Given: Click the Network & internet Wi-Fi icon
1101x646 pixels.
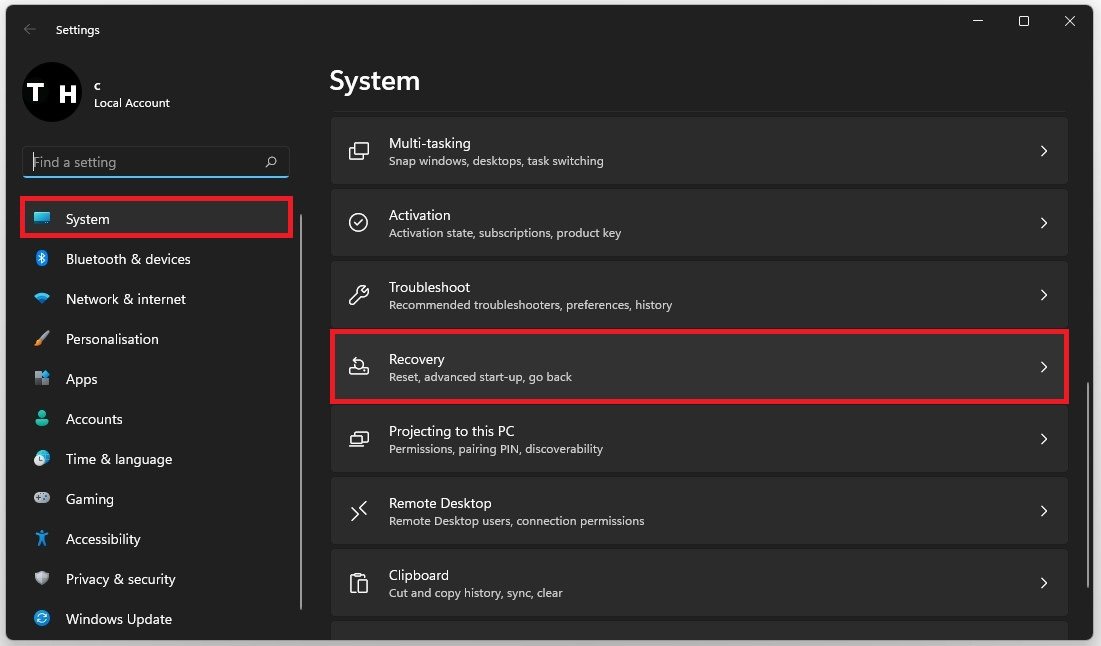Looking at the screenshot, I should click(42, 299).
